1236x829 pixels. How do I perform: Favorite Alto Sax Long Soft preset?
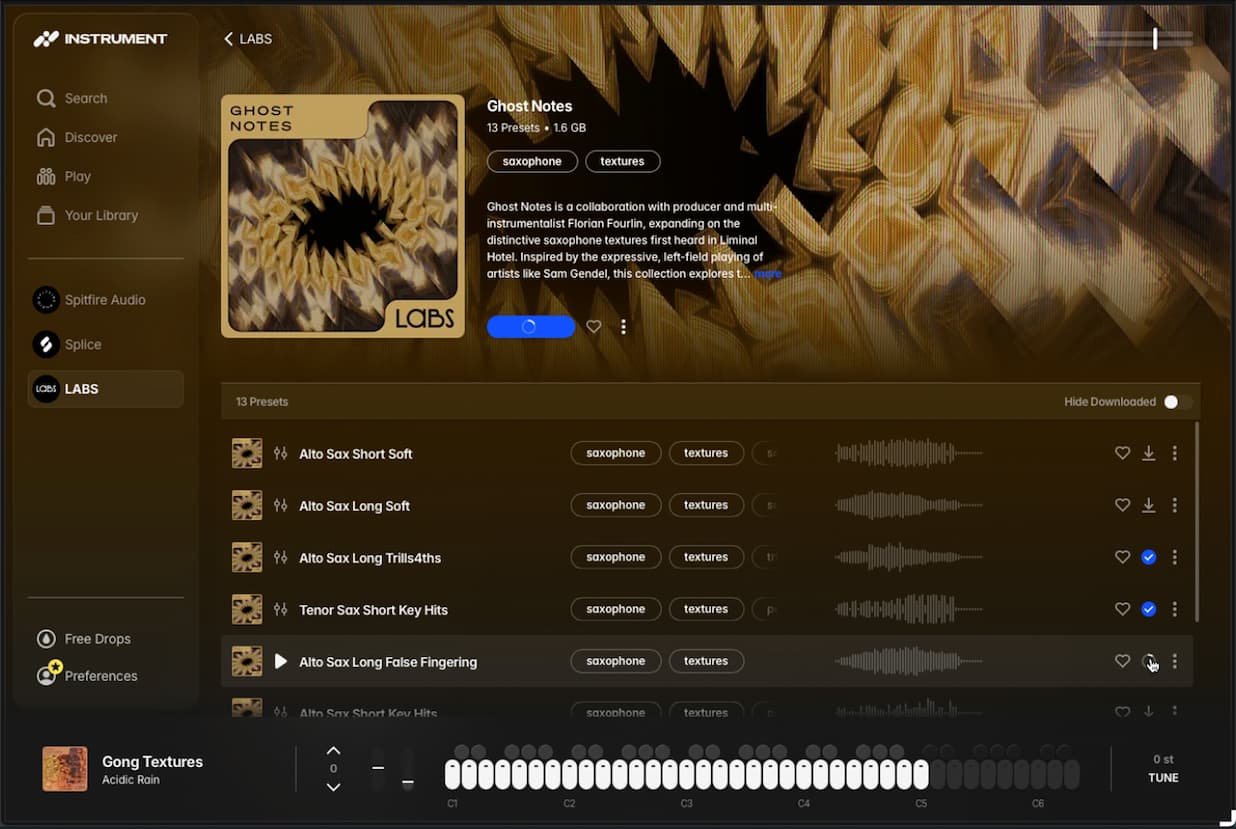pyautogui.click(x=1122, y=505)
